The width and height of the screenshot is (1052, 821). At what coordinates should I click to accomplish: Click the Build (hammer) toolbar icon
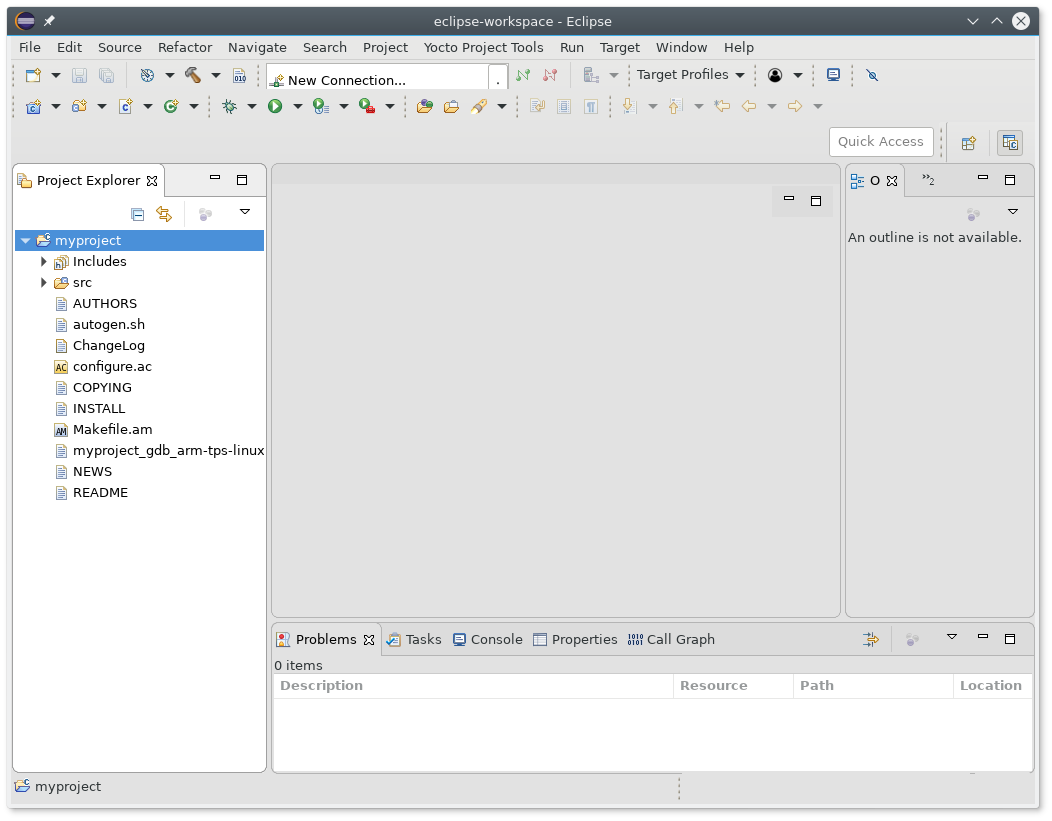pos(193,75)
